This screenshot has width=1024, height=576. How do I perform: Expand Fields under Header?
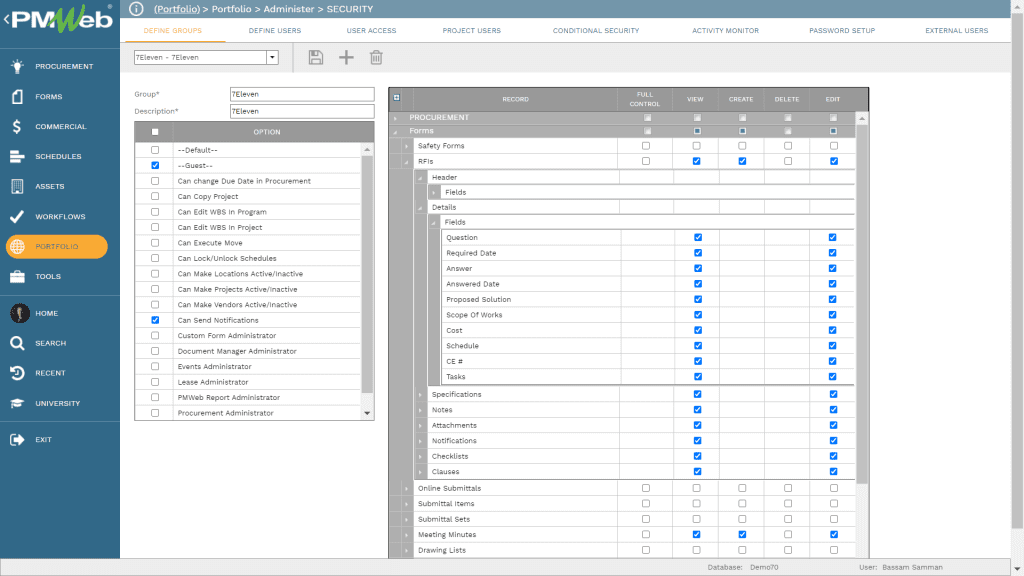(x=434, y=193)
